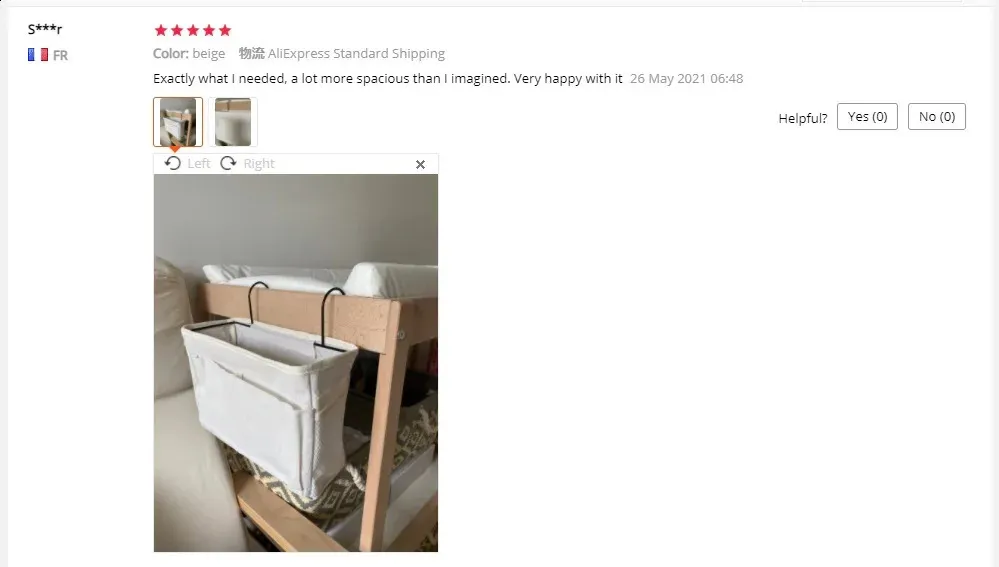Click the reviewer name S***r
The image size is (999, 567).
pos(45,29)
